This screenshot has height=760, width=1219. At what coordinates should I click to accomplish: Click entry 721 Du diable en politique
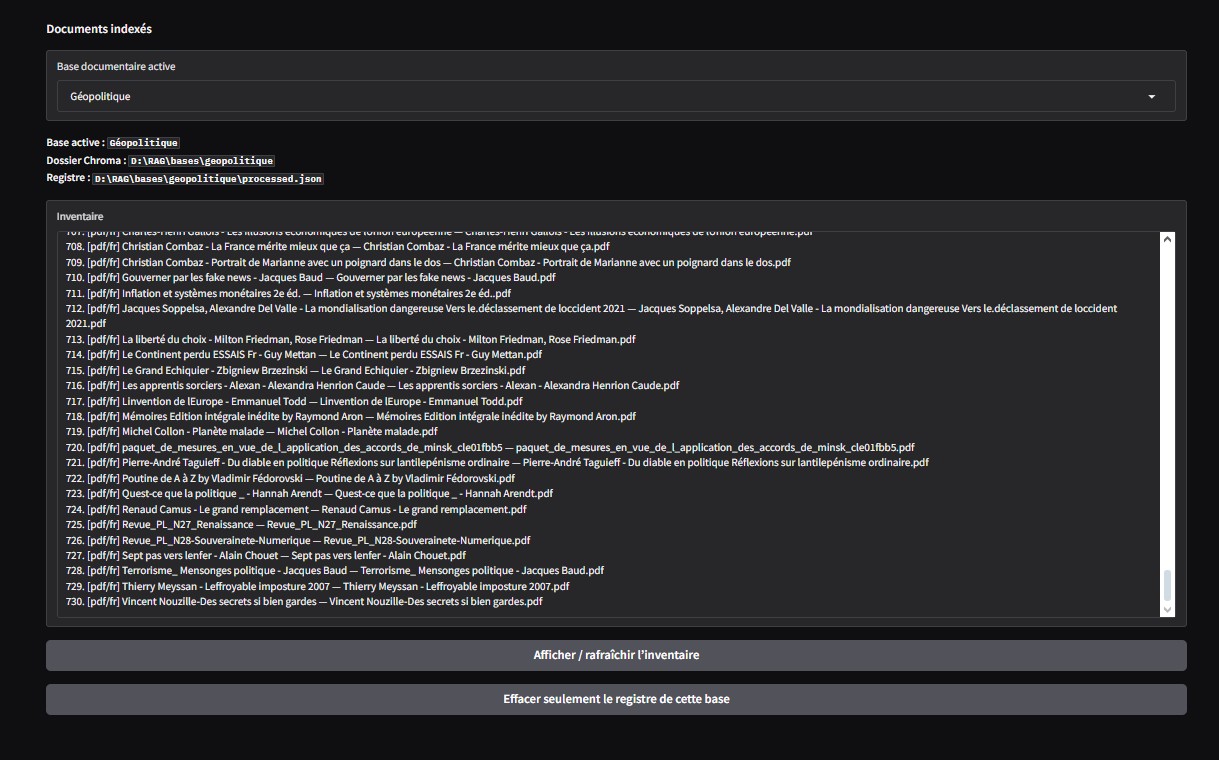point(497,463)
